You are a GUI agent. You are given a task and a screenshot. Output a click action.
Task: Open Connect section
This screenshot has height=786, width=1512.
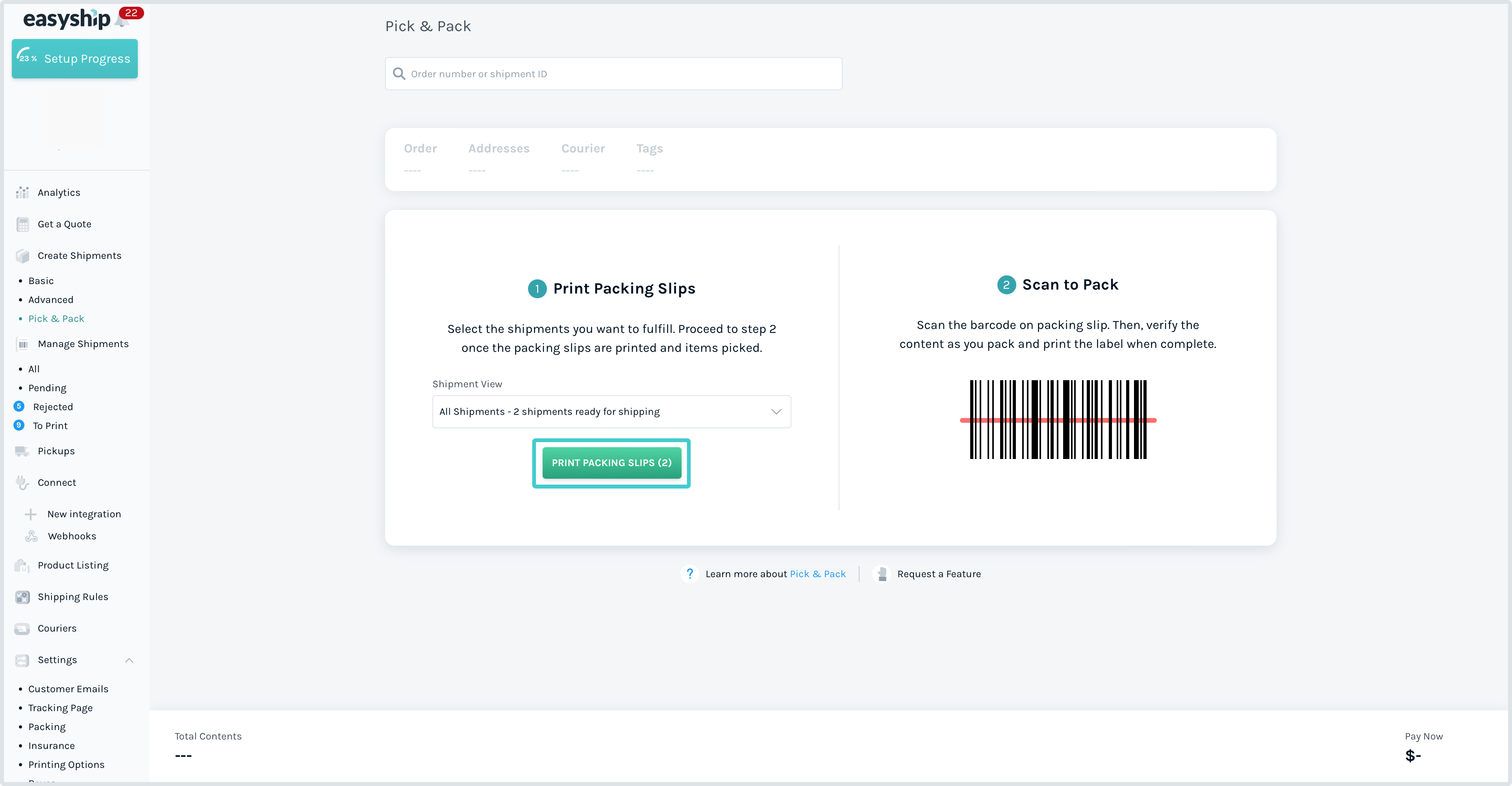(x=56, y=483)
